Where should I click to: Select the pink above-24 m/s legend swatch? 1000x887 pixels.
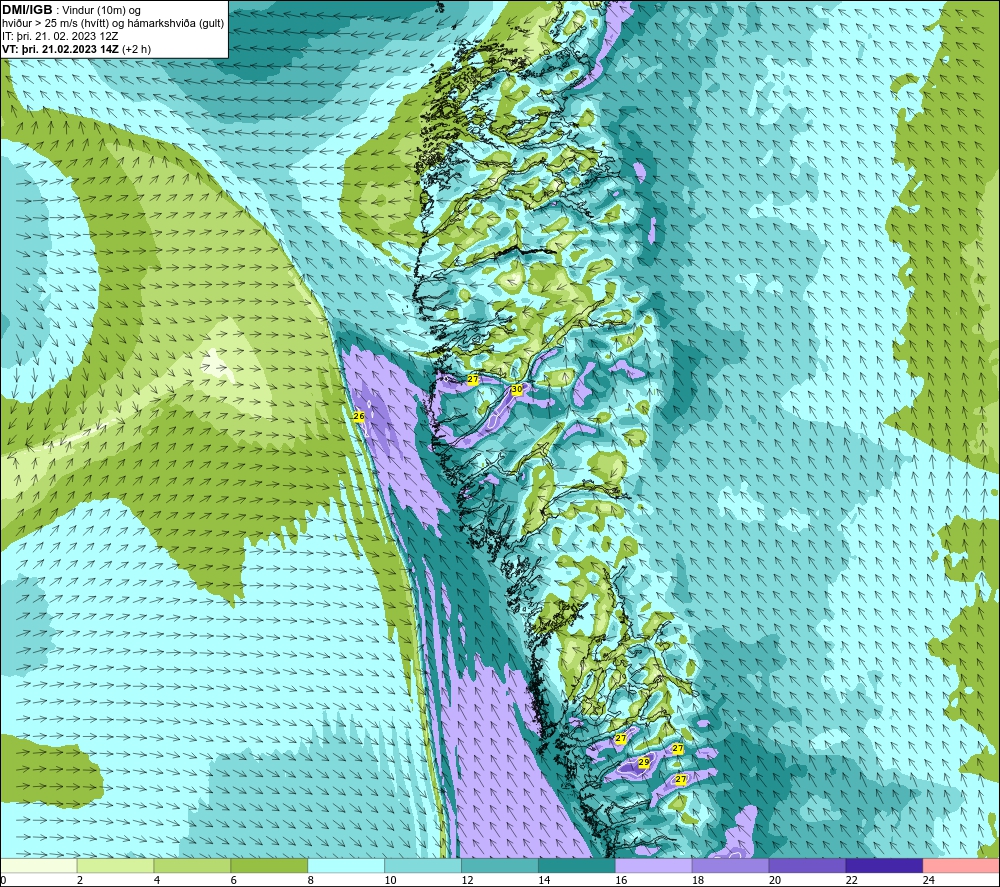[x=961, y=865]
